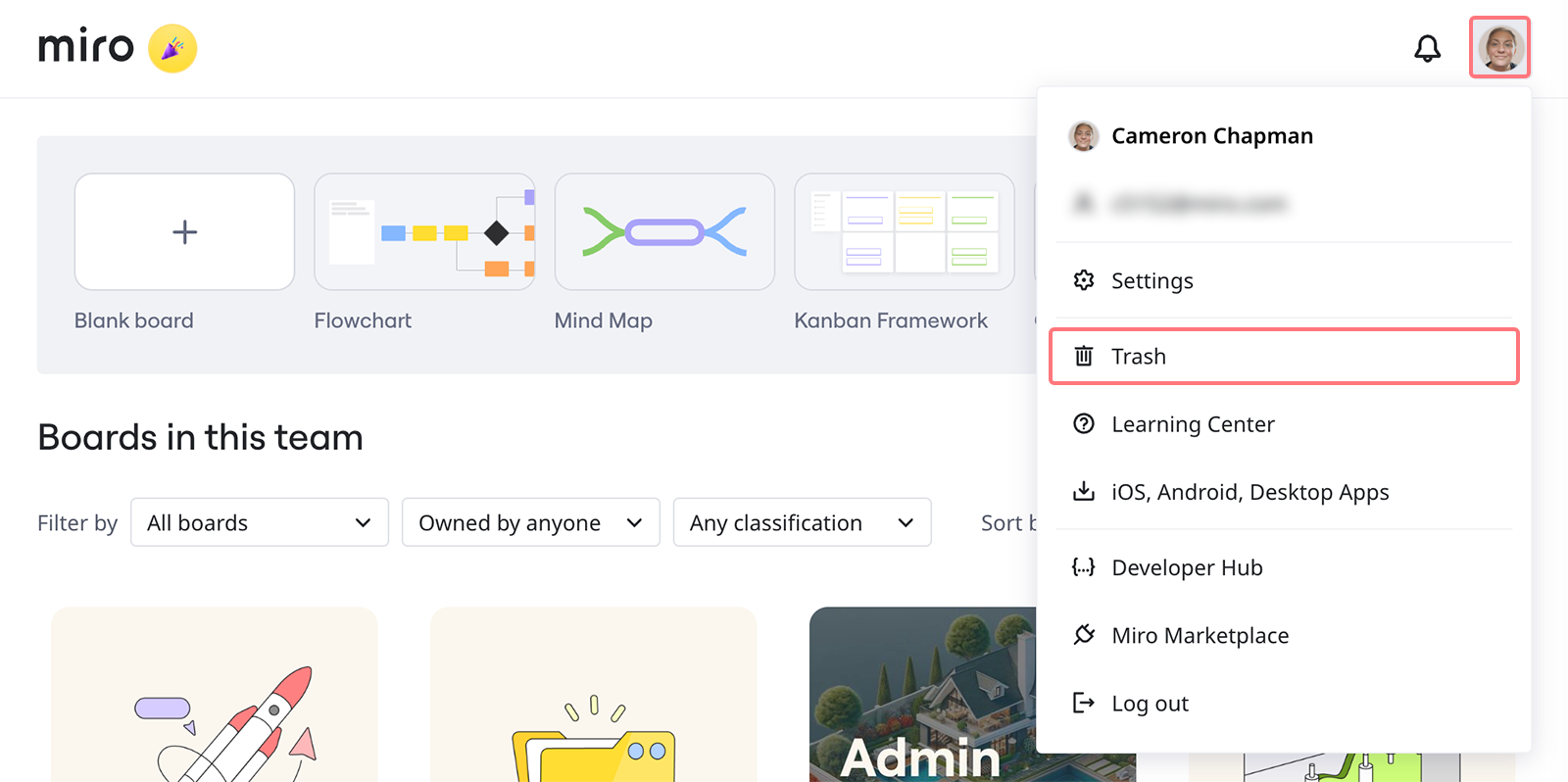Click the profile avatar in top corner

(x=1499, y=47)
